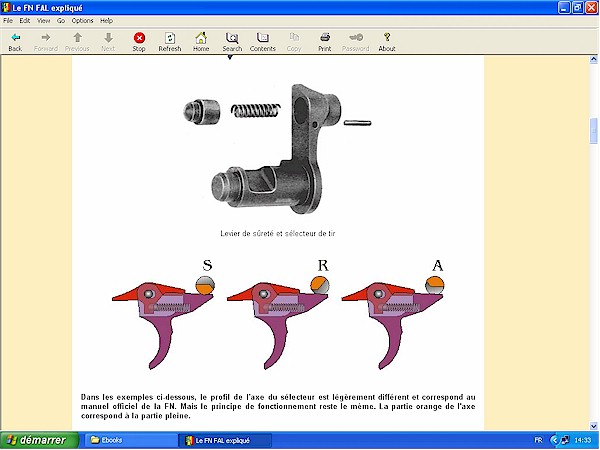Open the Edit menu

[25, 21]
